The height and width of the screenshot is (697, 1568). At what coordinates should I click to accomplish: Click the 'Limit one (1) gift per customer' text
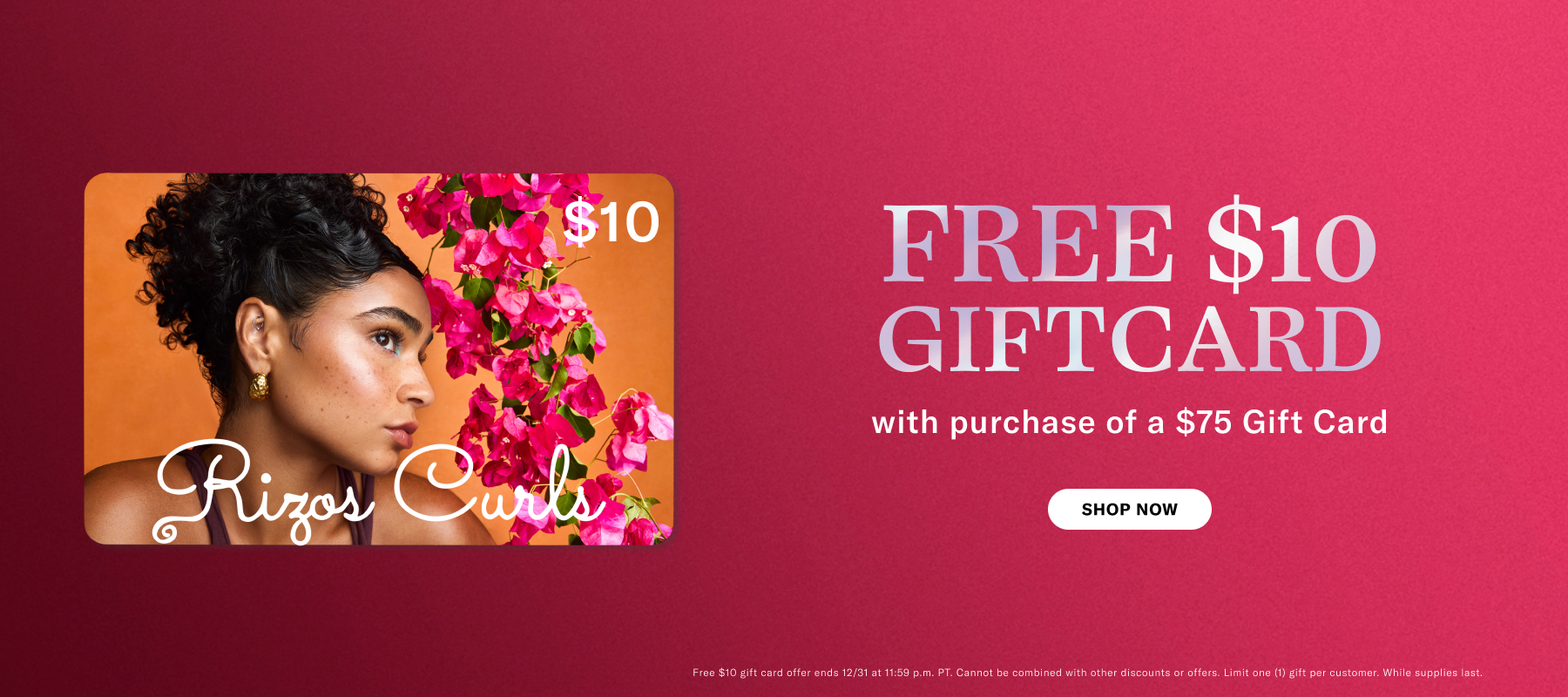(1300, 673)
